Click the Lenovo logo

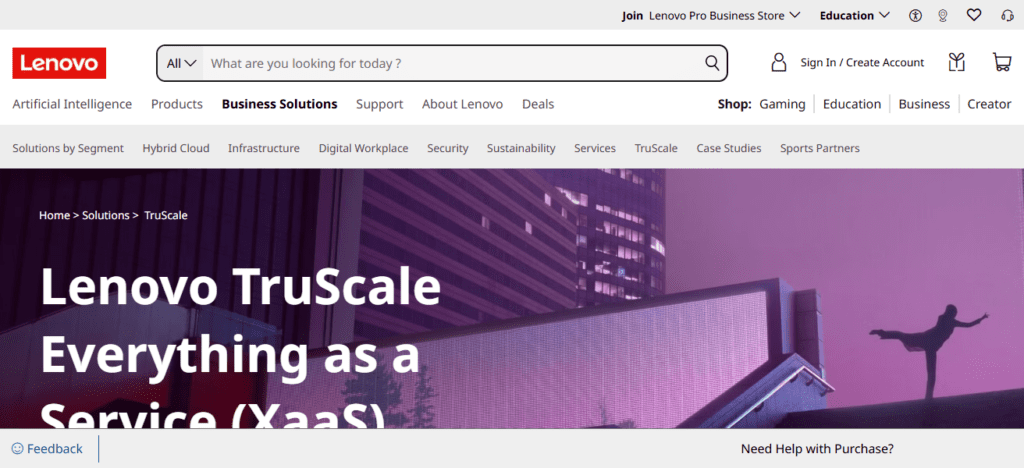[x=59, y=63]
